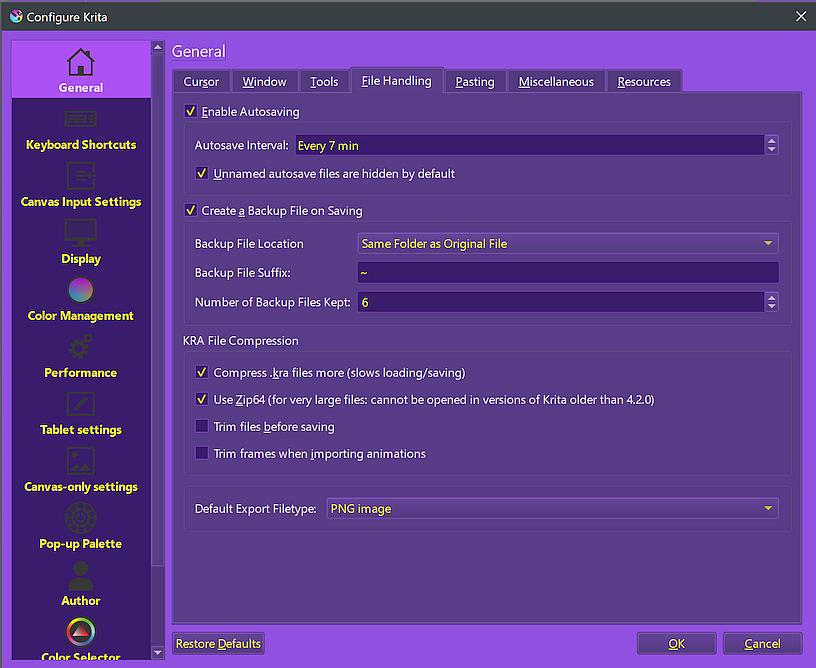Image resolution: width=816 pixels, height=668 pixels.
Task: Open Keyboard Shortcuts settings icon
Action: pos(81,119)
